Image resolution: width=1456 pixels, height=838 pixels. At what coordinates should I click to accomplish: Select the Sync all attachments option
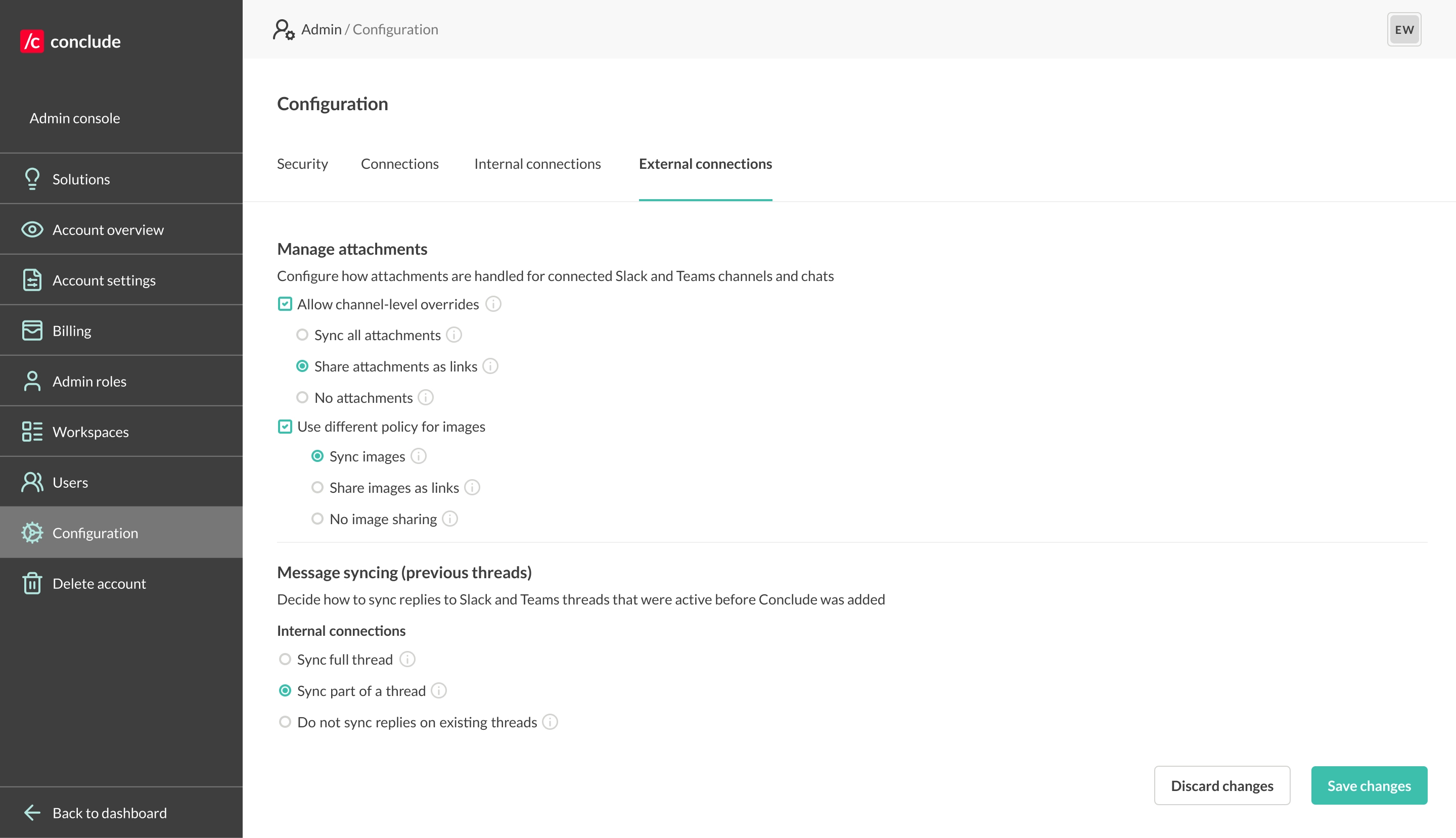tap(302, 335)
